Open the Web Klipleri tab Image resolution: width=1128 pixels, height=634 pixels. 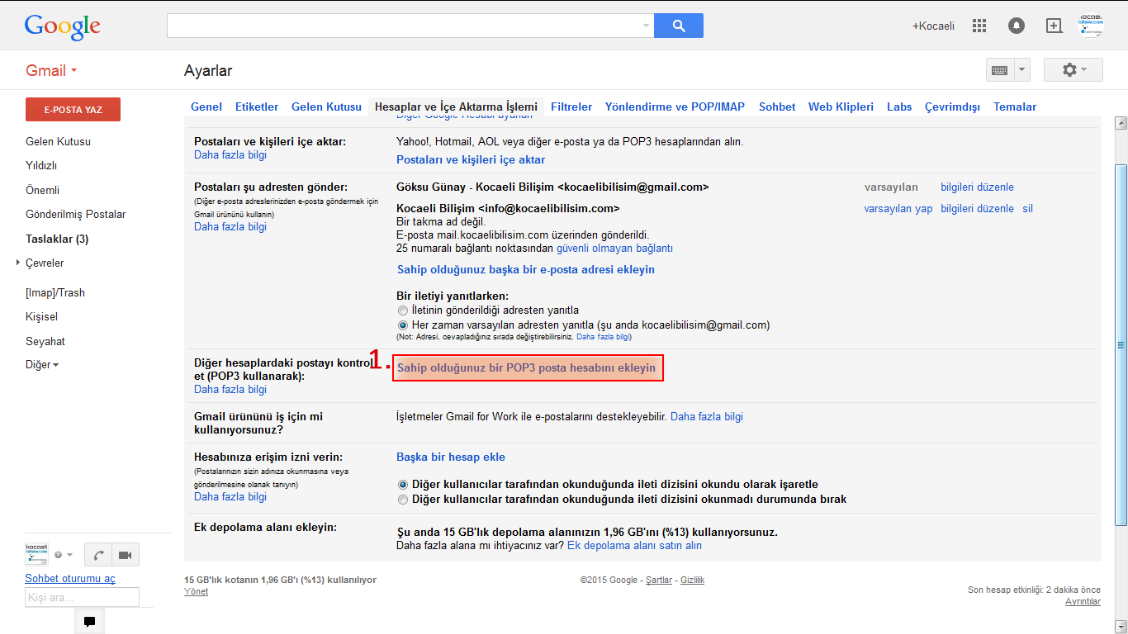coord(840,107)
